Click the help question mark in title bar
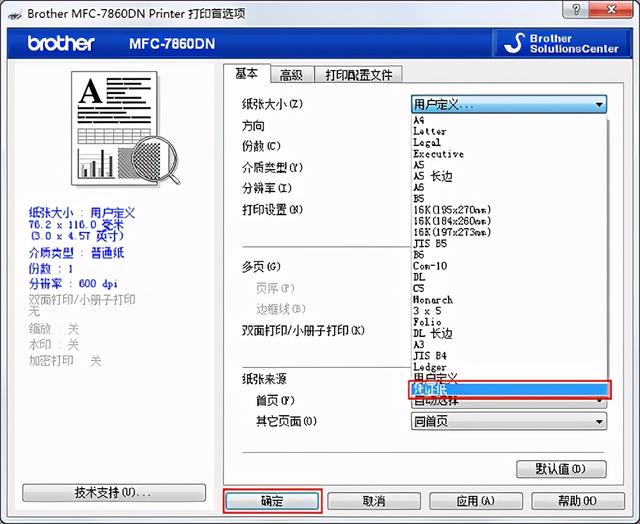 pos(576,9)
